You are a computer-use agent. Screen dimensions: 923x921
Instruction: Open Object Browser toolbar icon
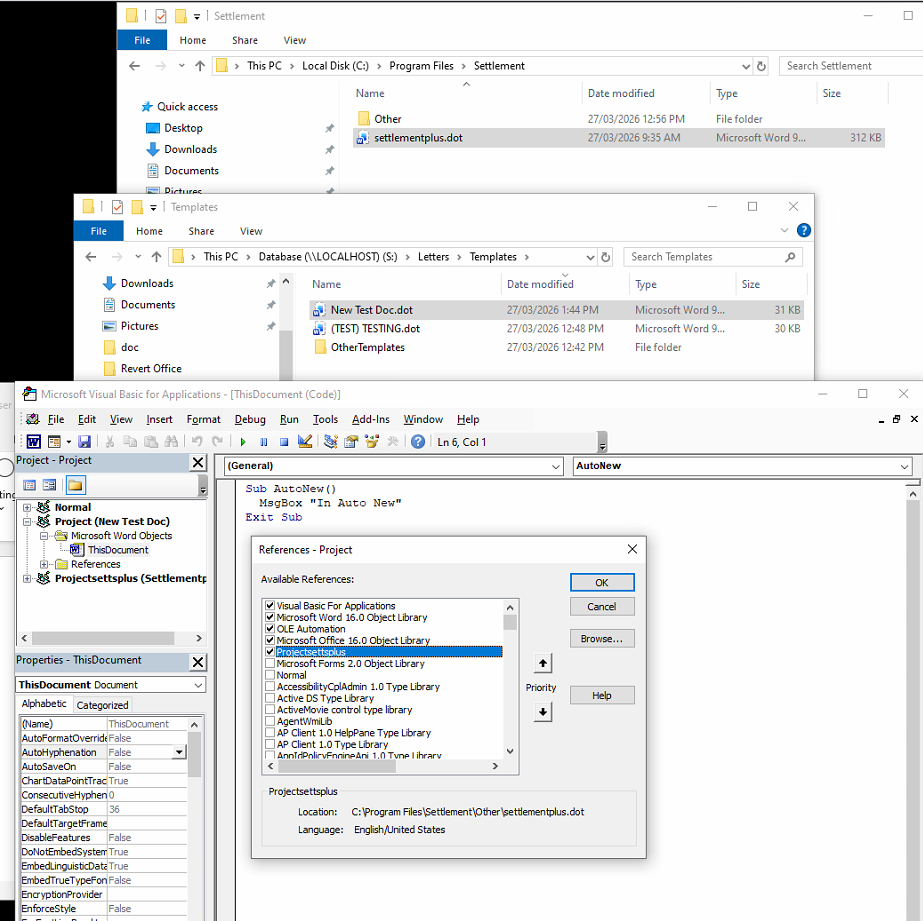click(372, 442)
